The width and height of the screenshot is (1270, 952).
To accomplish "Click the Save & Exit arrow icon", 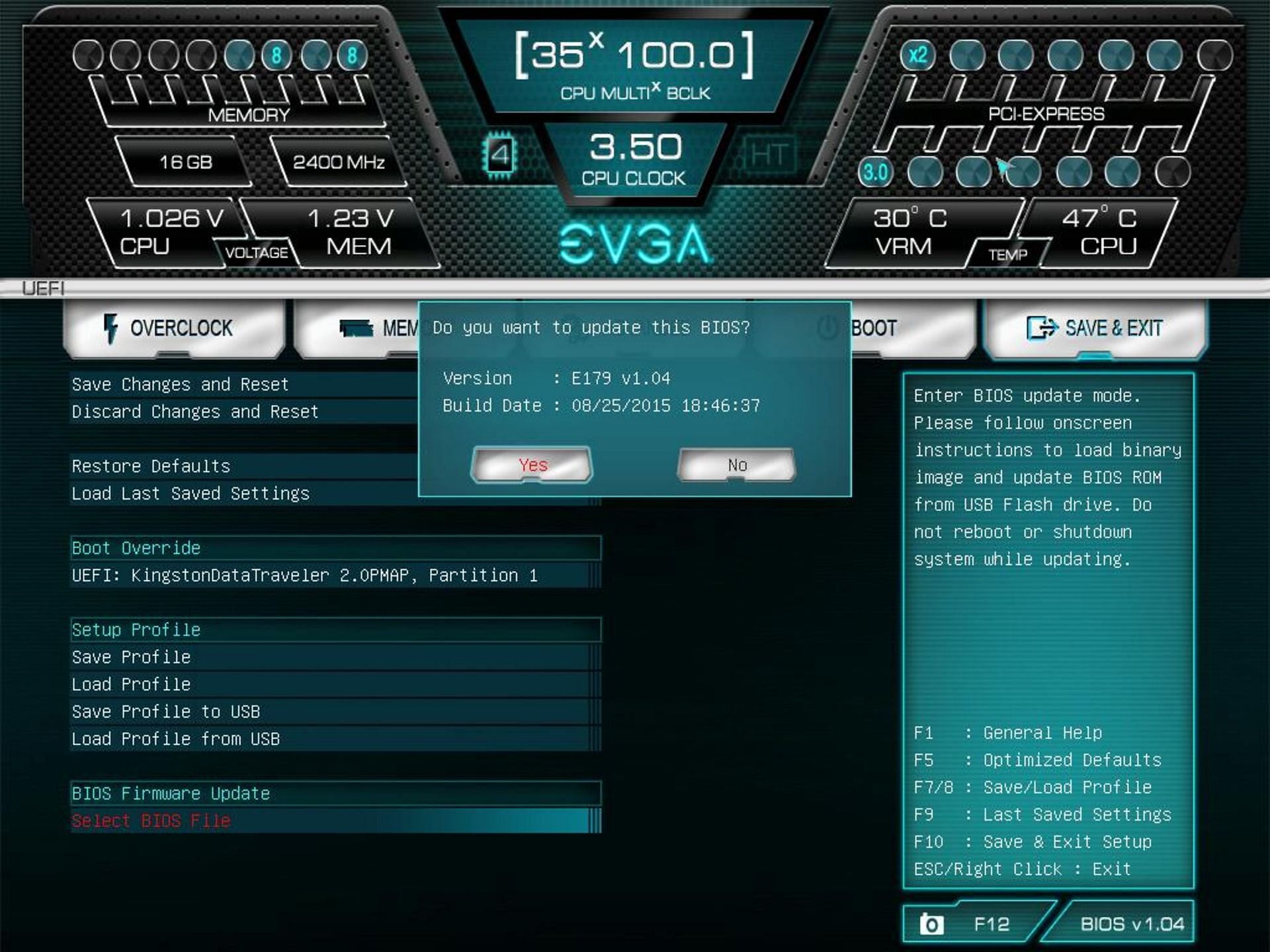I will coord(1042,328).
